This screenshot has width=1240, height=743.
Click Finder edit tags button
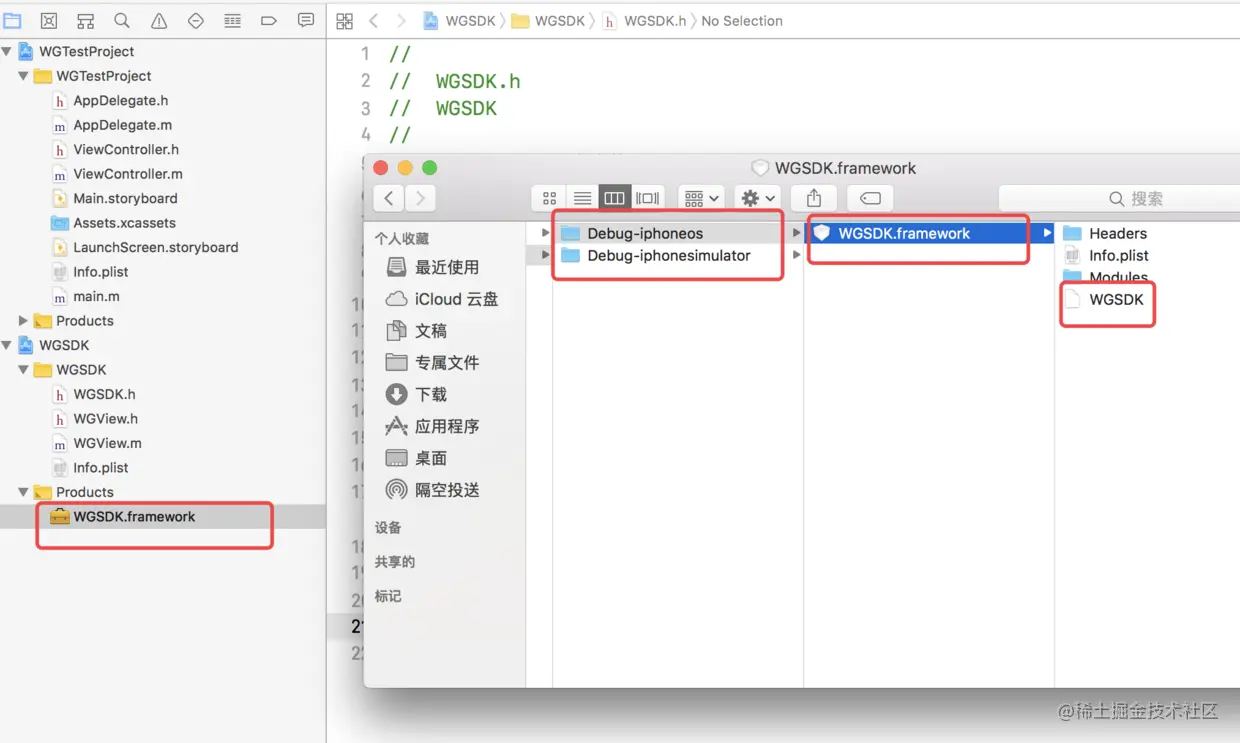click(870, 198)
